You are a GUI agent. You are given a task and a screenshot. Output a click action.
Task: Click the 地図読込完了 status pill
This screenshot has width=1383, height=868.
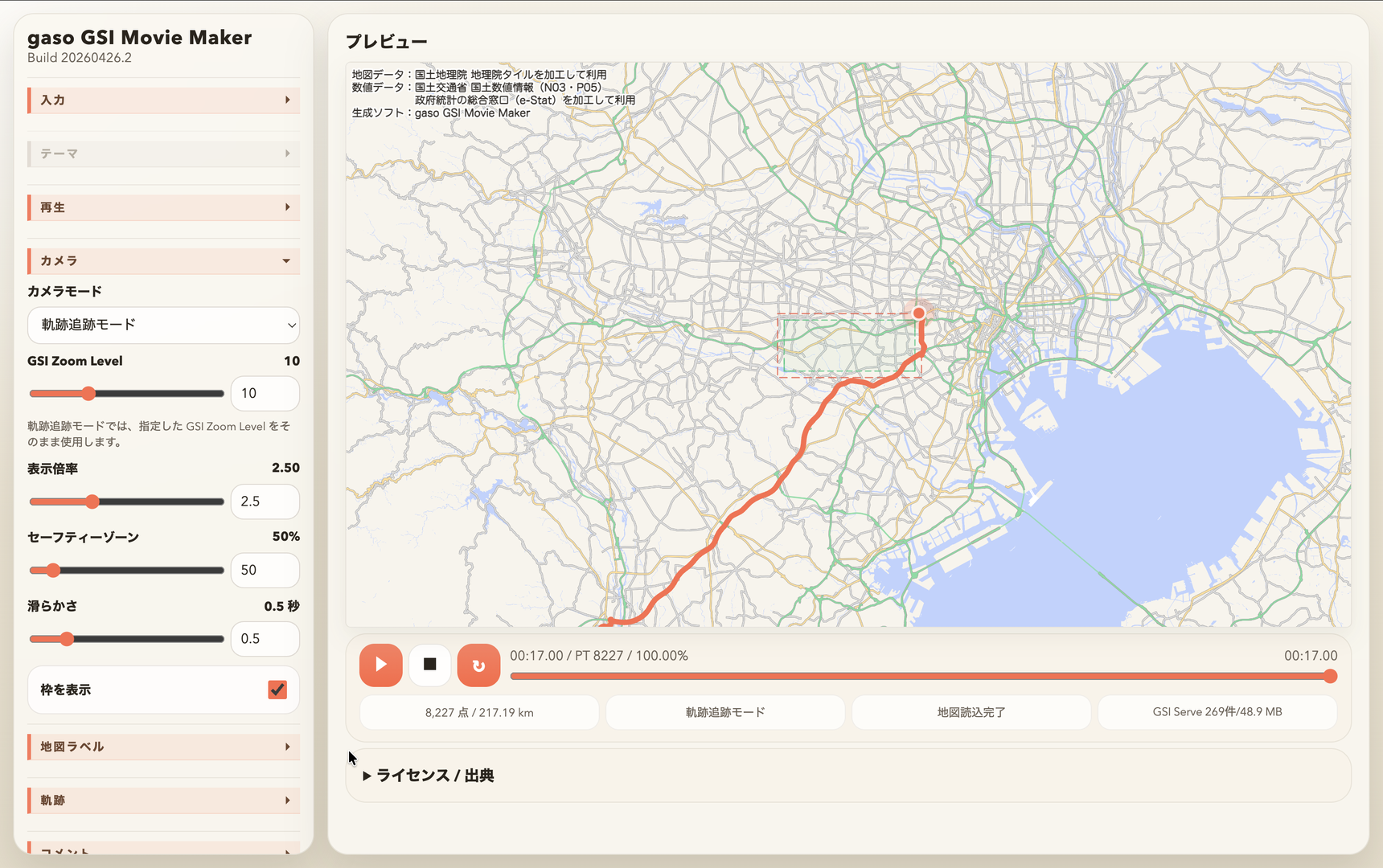971,713
